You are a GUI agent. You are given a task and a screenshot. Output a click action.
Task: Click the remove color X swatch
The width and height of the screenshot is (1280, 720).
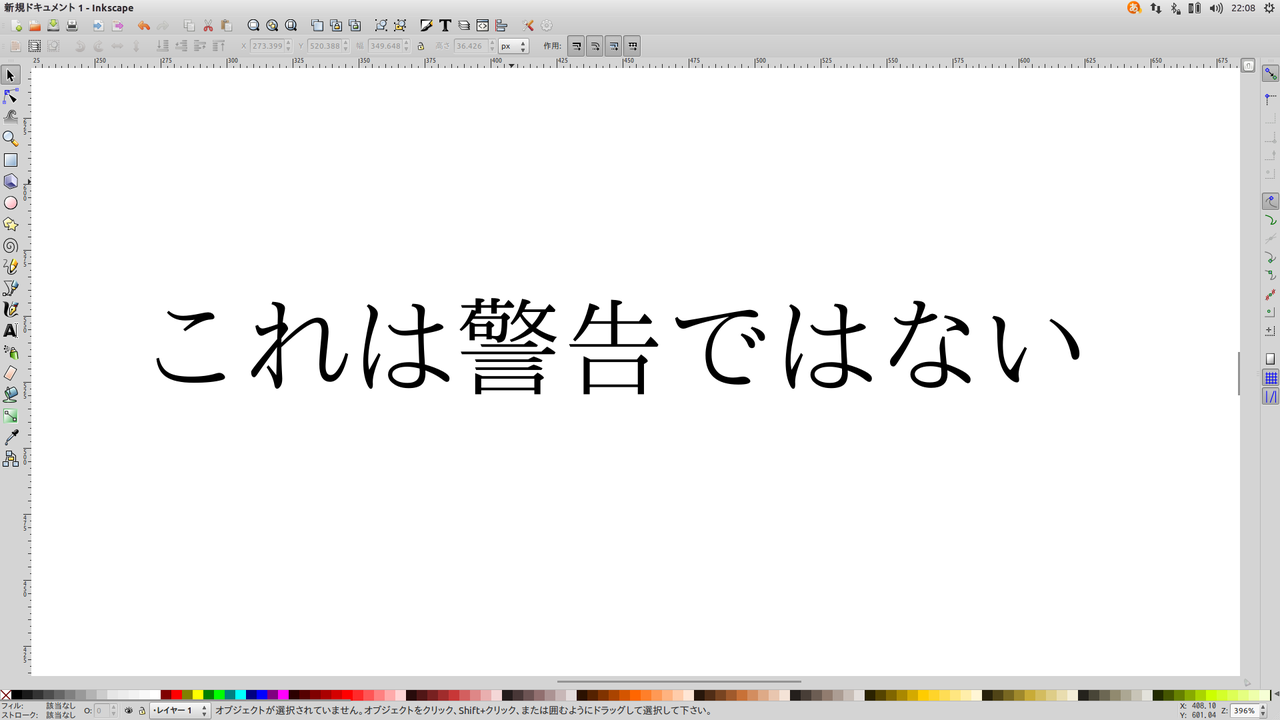click(6, 695)
